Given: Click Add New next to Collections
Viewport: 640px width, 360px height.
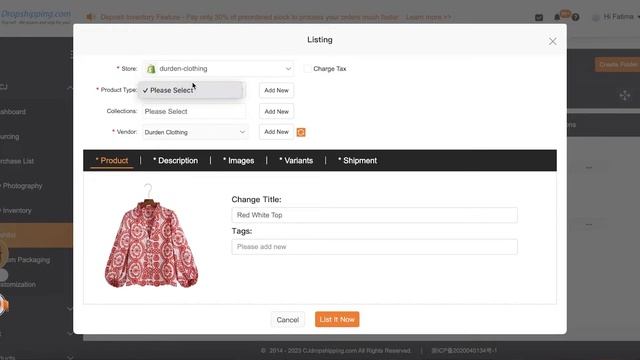Looking at the screenshot, I should click(276, 111).
